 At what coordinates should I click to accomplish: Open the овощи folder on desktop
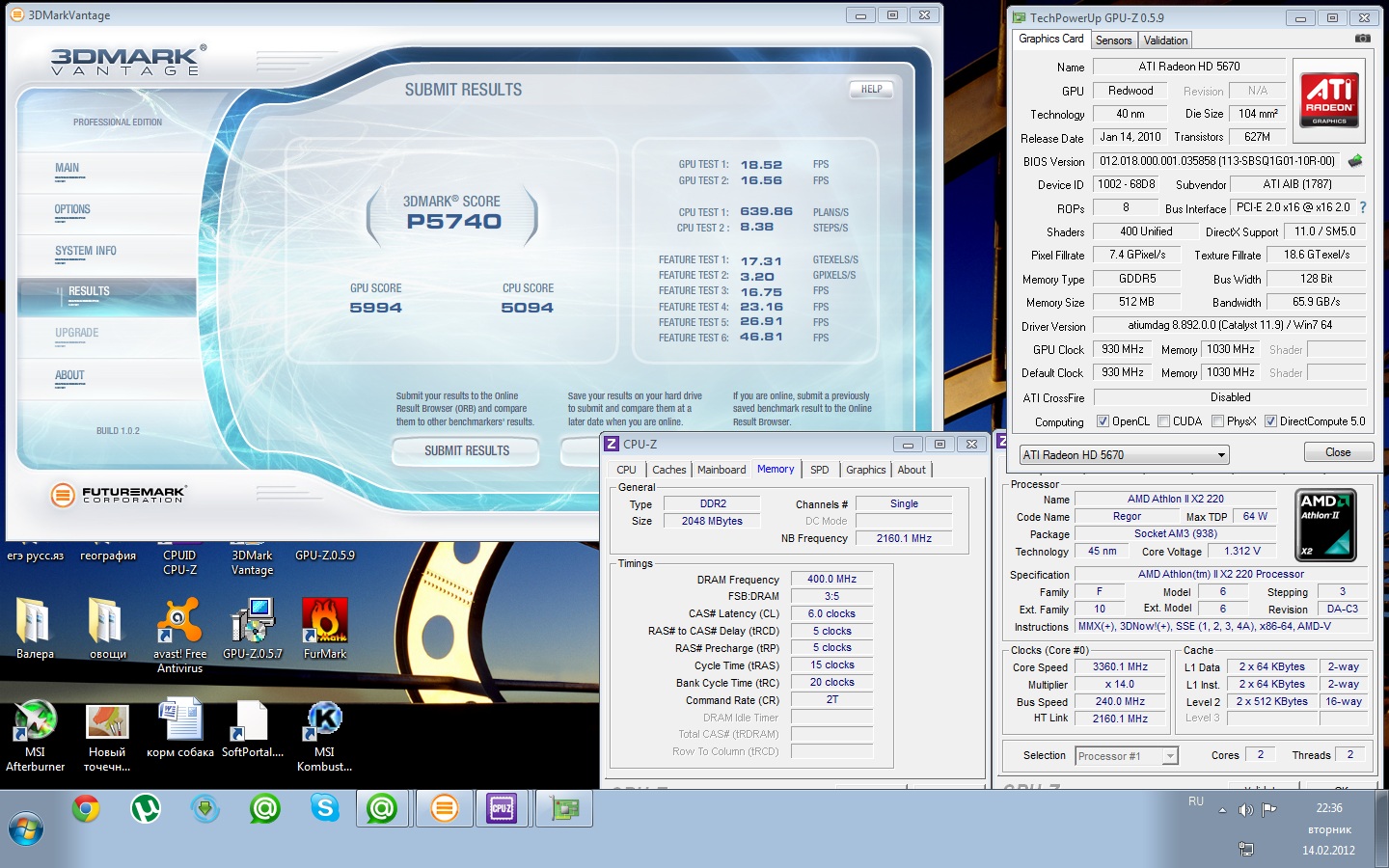[x=107, y=627]
